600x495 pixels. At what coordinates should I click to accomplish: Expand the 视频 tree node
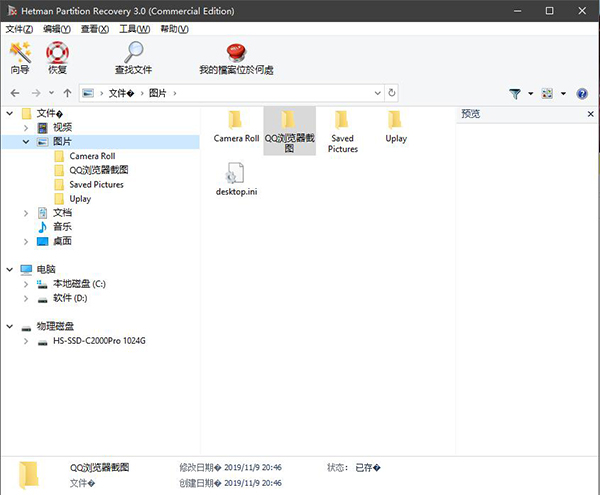26,128
